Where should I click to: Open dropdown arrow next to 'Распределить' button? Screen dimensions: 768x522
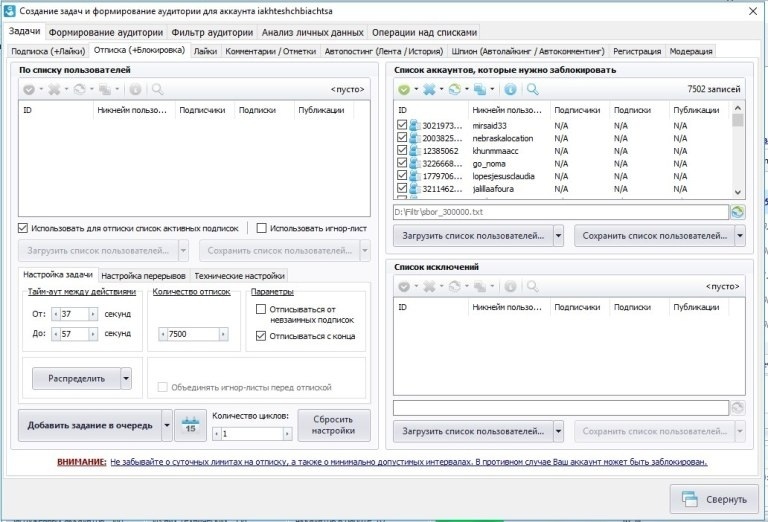pos(126,379)
